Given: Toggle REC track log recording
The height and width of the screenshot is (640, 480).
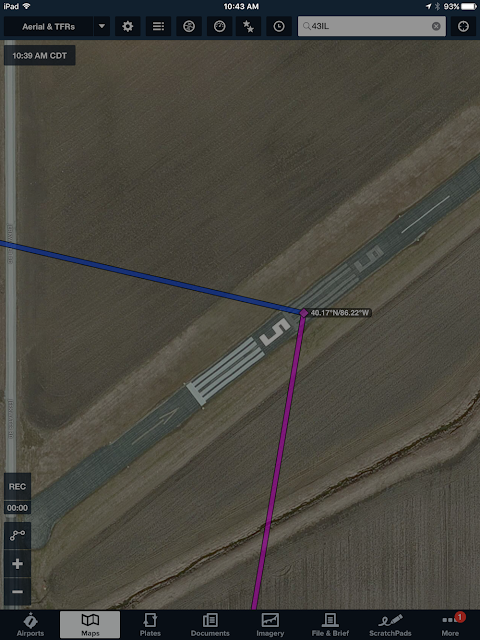Looking at the screenshot, I should pyautogui.click(x=17, y=487).
